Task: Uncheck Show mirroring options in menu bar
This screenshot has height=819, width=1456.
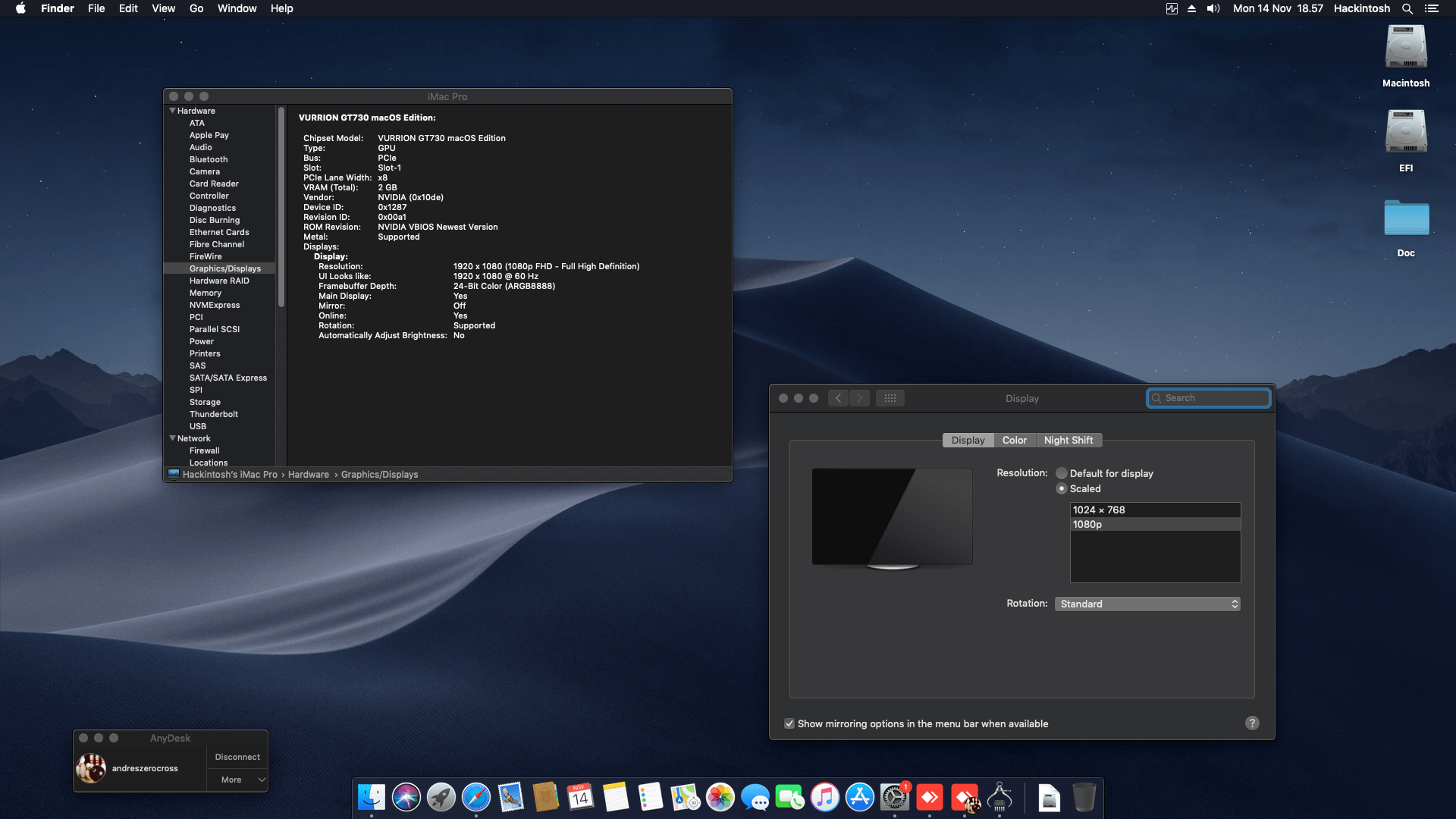Action: tap(789, 723)
